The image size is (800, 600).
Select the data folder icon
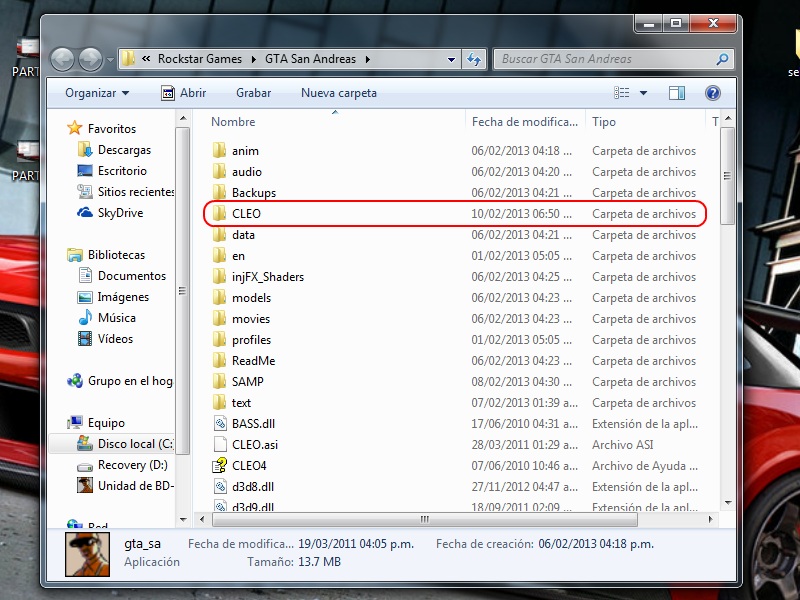(219, 234)
